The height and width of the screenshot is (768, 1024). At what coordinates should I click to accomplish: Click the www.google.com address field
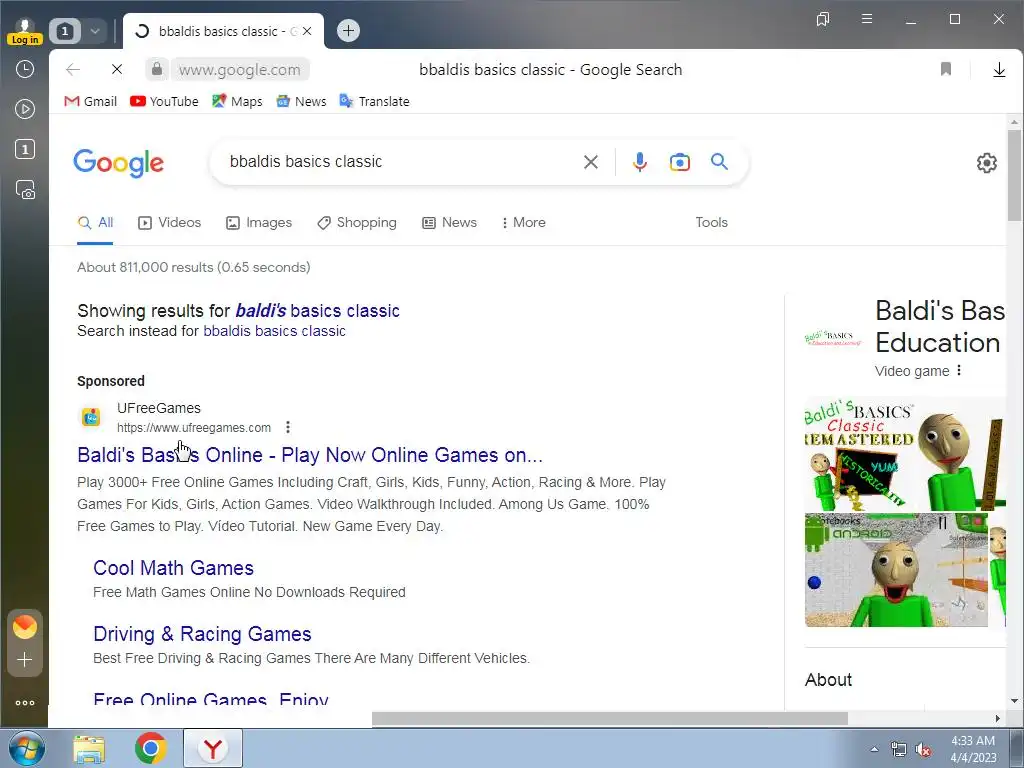click(240, 69)
